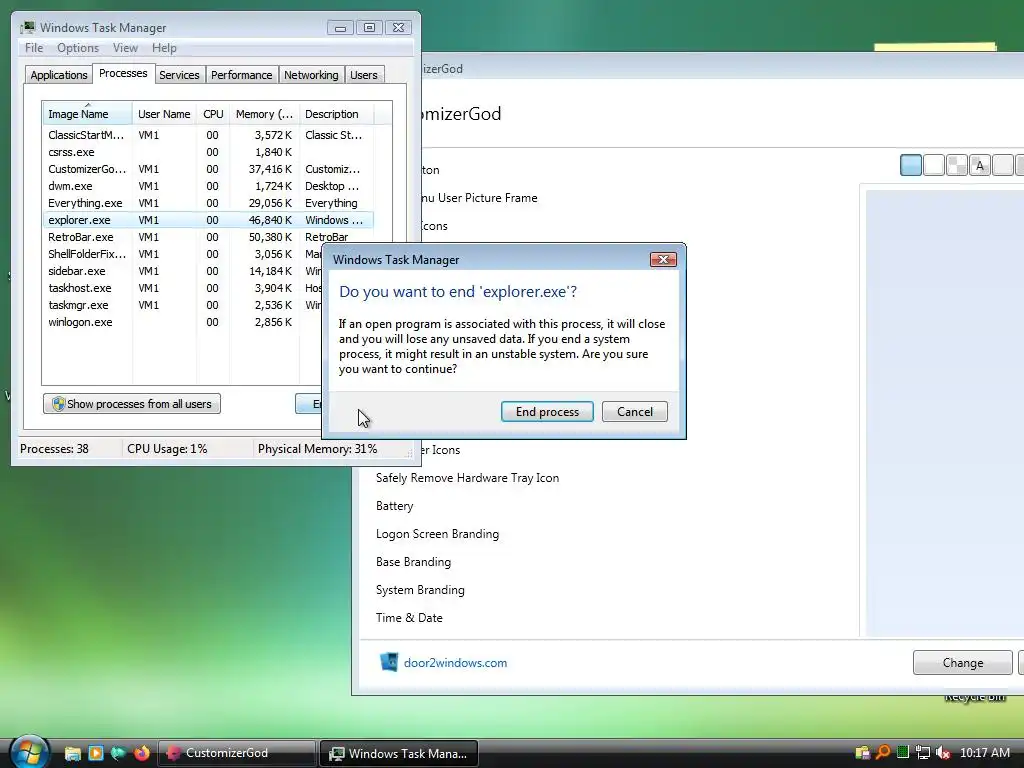Click the Change button in CustomizerGod
The width and height of the screenshot is (1024, 768).
pos(963,662)
